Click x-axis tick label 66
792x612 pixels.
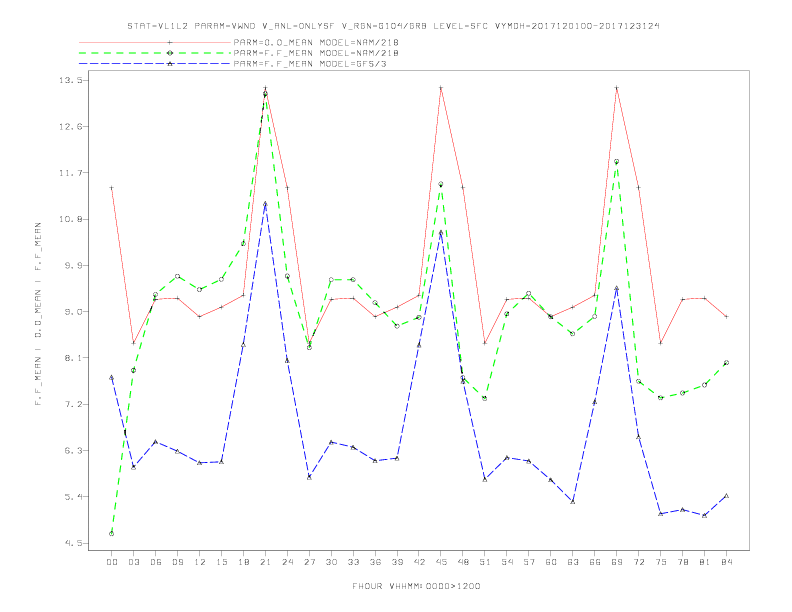click(595, 562)
